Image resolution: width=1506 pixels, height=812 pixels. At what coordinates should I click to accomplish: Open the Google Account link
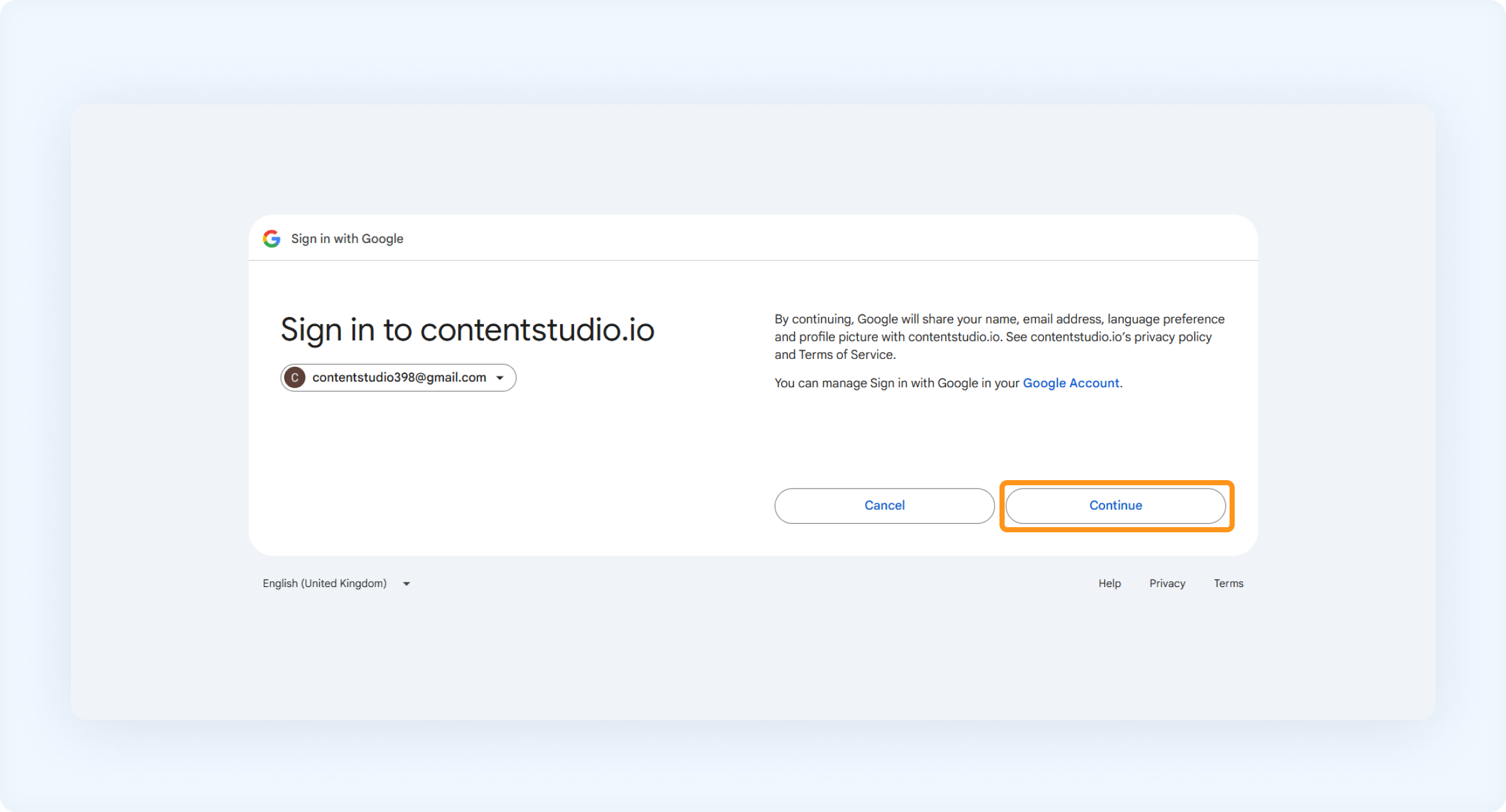pos(1071,383)
